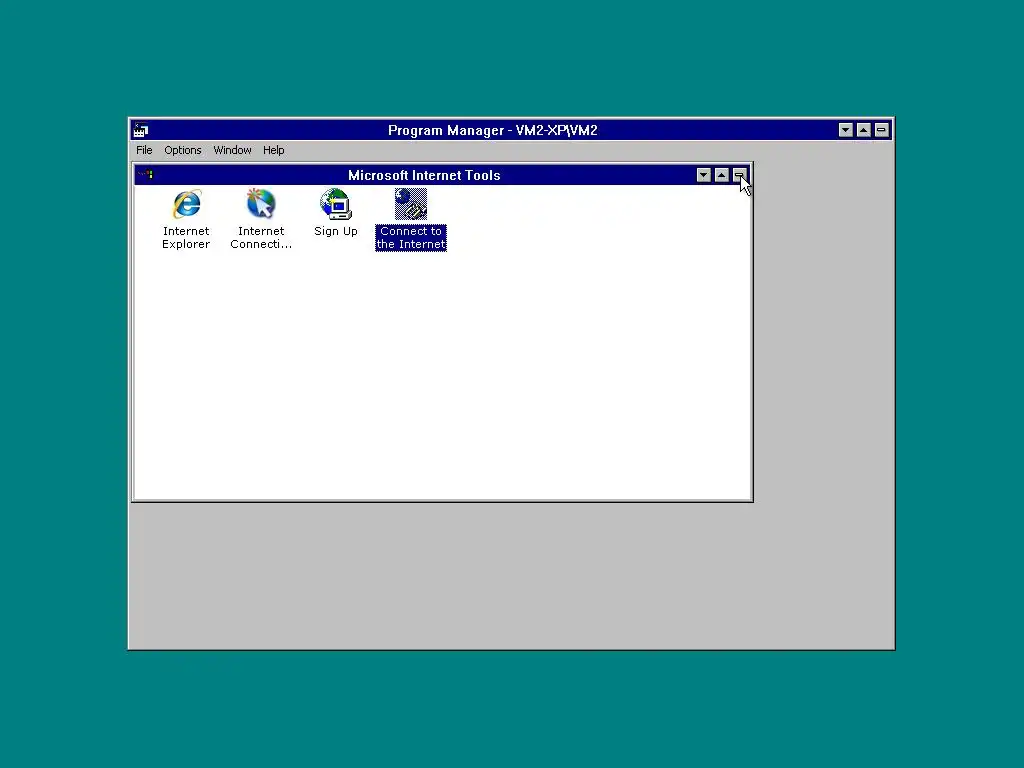The height and width of the screenshot is (768, 1024).
Task: Open Microsoft Internet Tools control menu icon
Action: [x=146, y=175]
